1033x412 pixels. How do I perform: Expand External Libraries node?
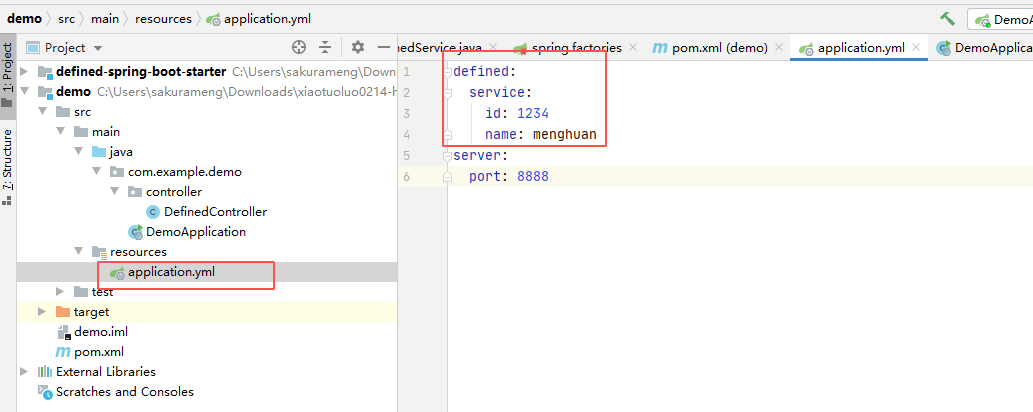pos(24,371)
